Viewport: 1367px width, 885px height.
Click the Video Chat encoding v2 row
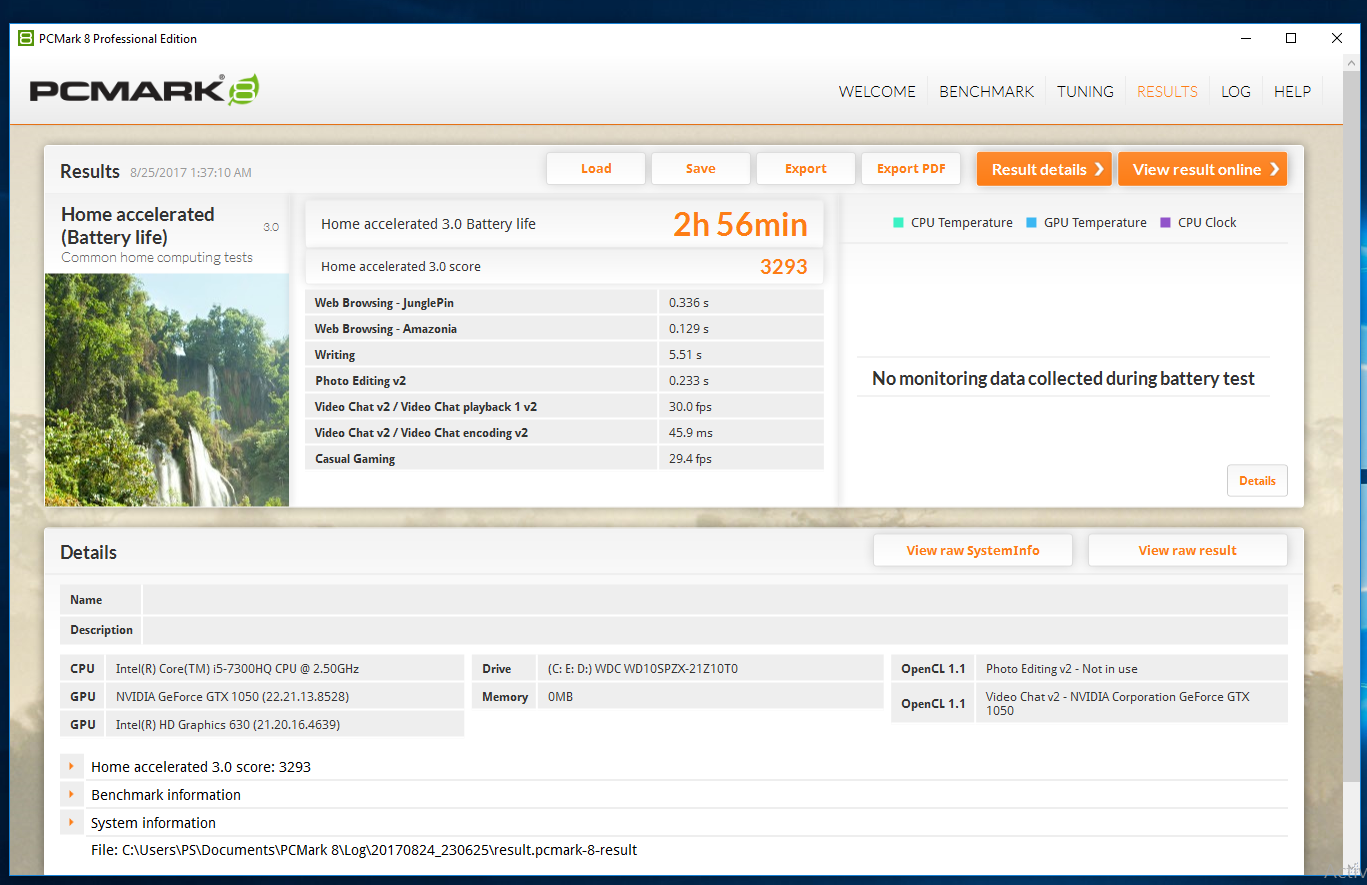point(564,433)
